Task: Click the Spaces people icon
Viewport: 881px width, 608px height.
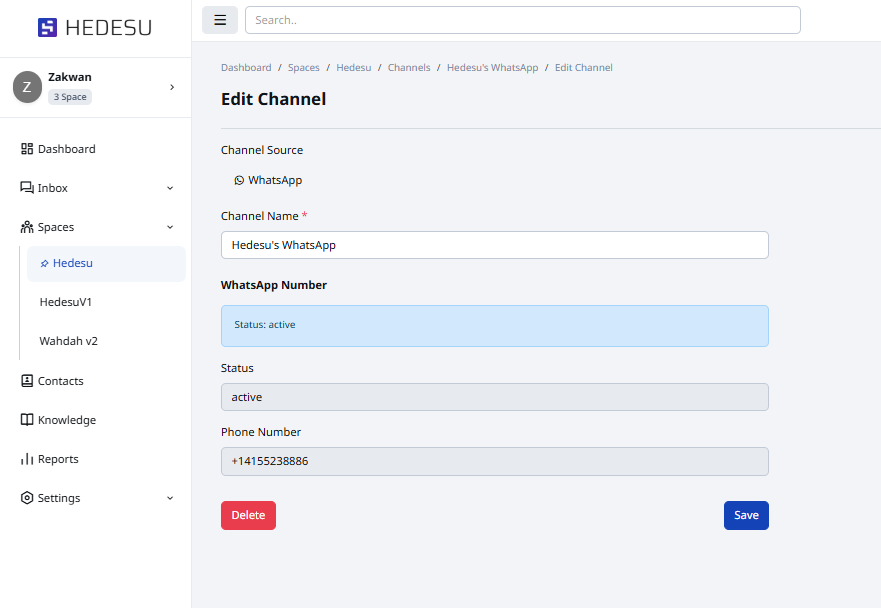Action: click(x=27, y=227)
